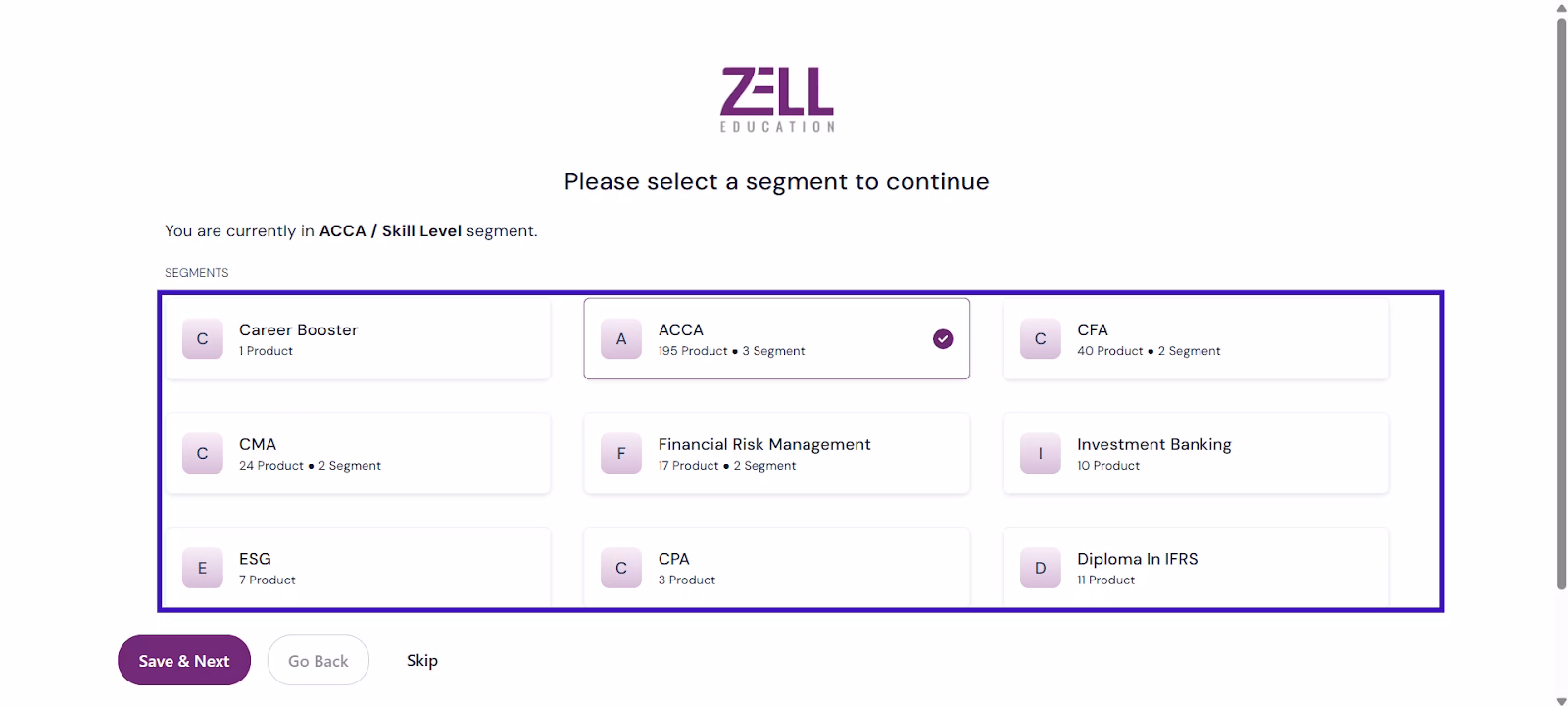Click the ESG 'E' letter icon
The height and width of the screenshot is (706, 1568).
203,568
